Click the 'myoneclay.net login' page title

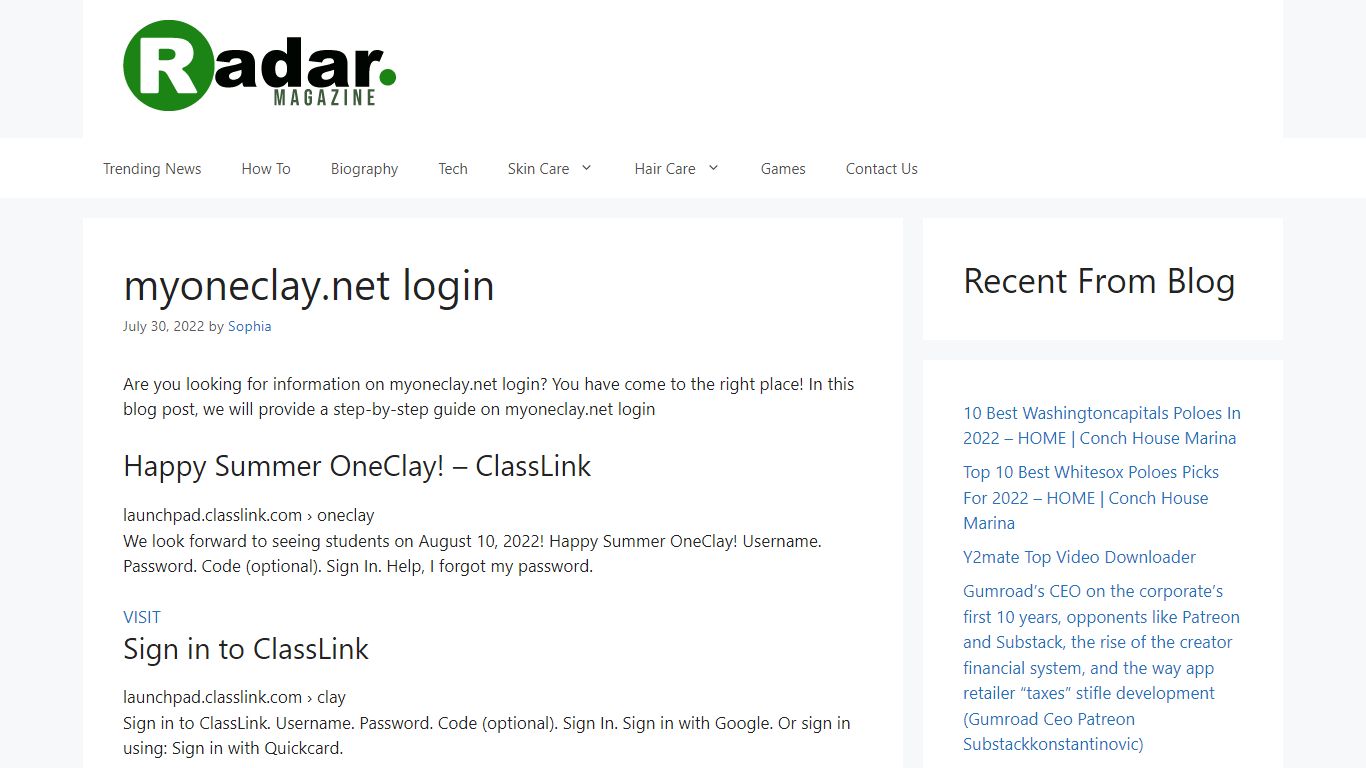click(309, 286)
